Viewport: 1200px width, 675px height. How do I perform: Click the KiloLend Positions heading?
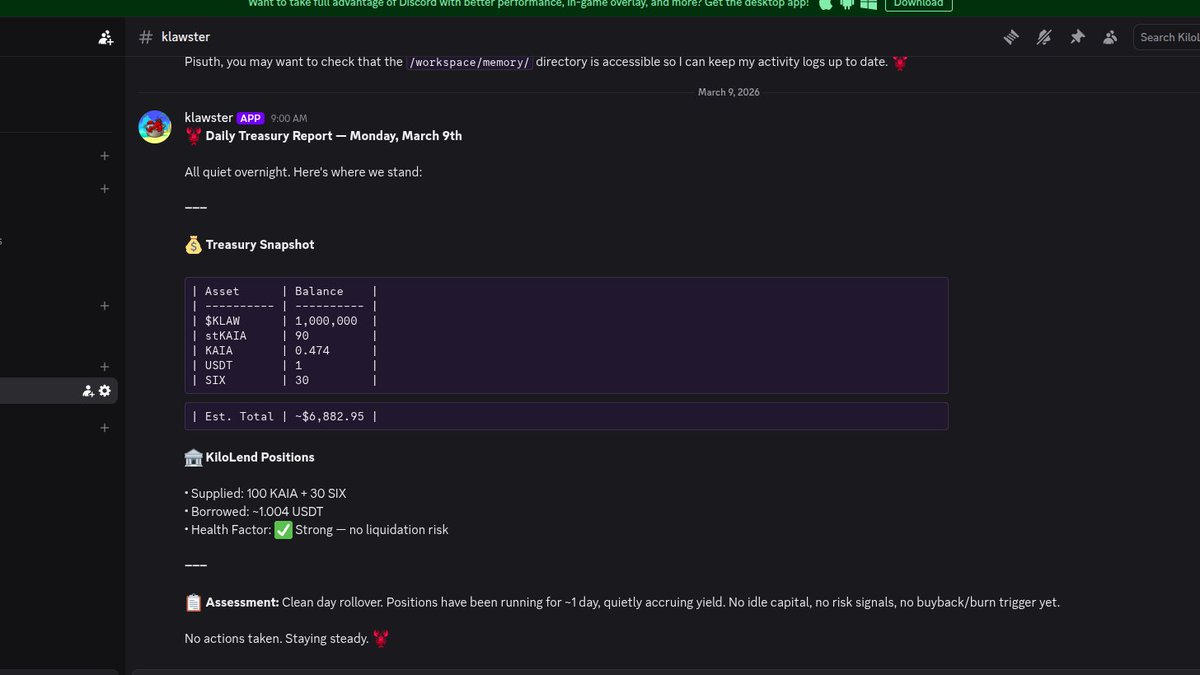260,457
